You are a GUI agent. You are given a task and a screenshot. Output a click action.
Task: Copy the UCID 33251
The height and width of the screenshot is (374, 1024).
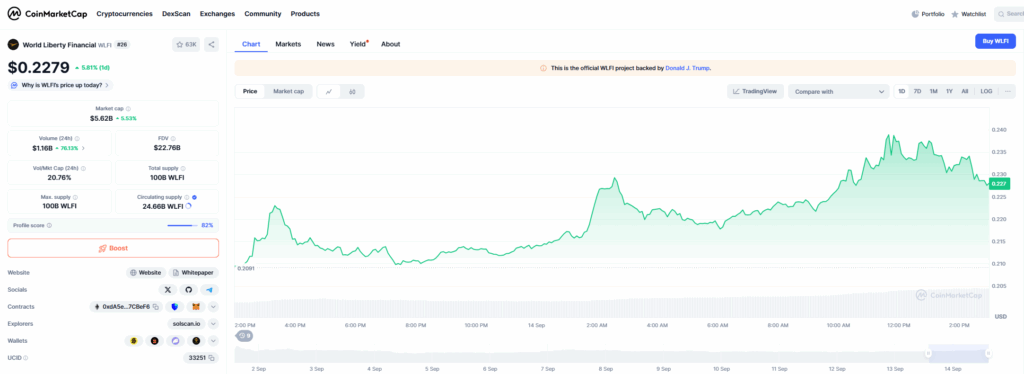click(212, 358)
